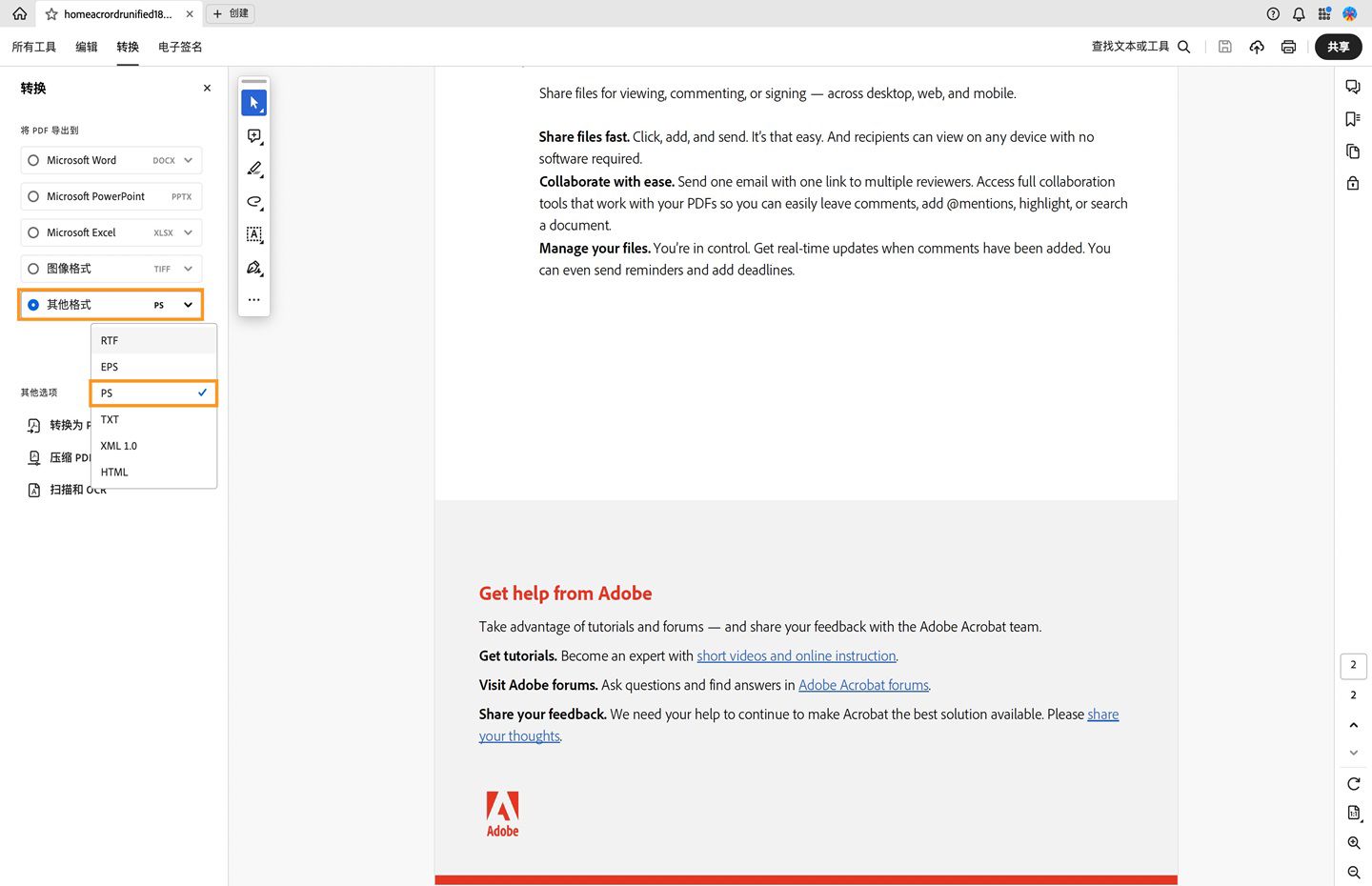This screenshot has height=886, width=1372.
Task: Select the Microsoft Word radio button
Action: tap(33, 160)
